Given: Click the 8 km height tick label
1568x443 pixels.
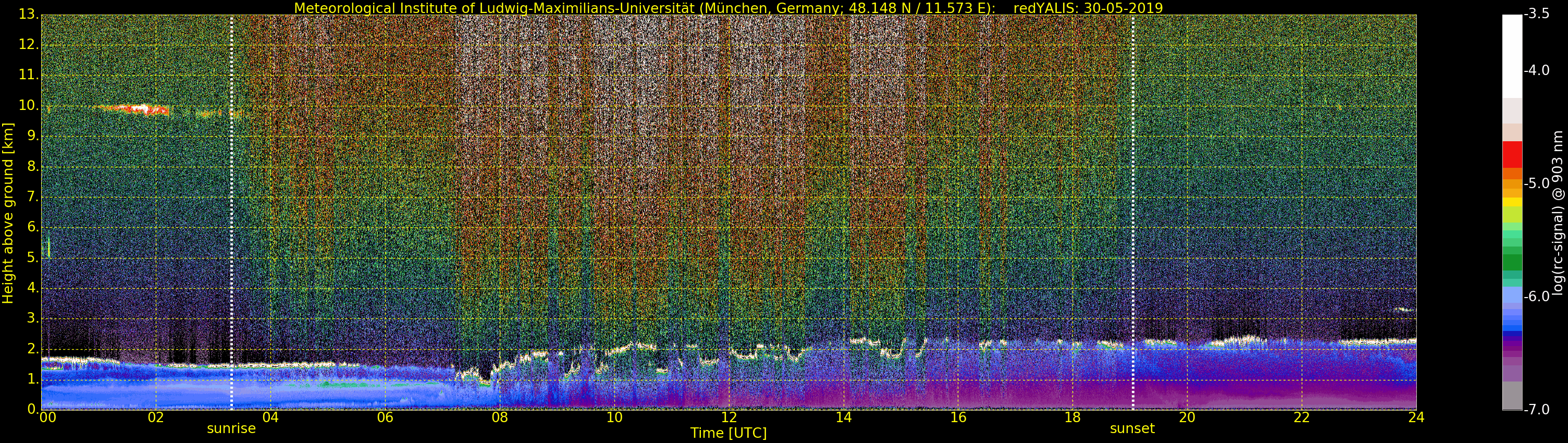Looking at the screenshot, I should 32,166.
